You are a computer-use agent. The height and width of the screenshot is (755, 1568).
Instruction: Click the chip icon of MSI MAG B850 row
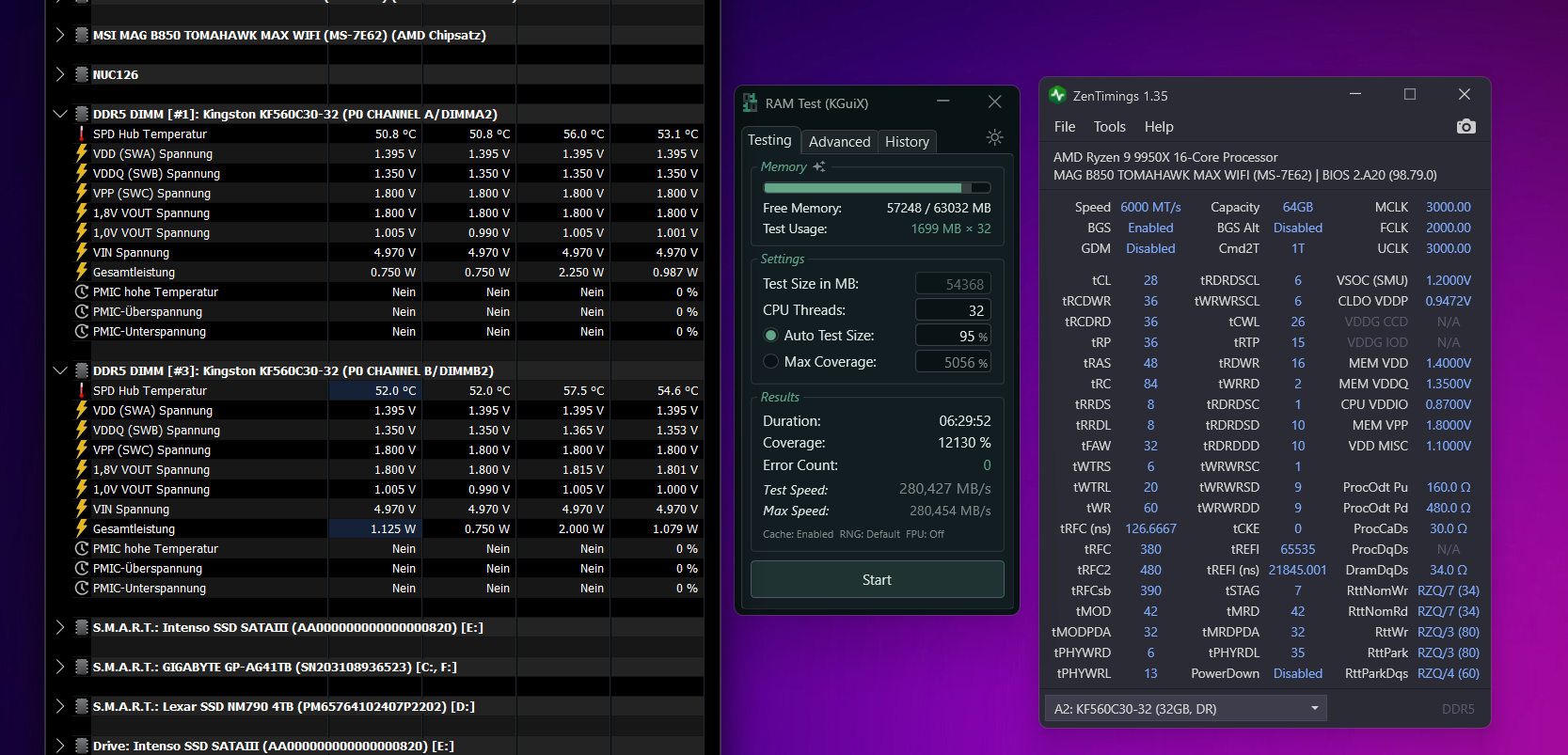point(82,35)
